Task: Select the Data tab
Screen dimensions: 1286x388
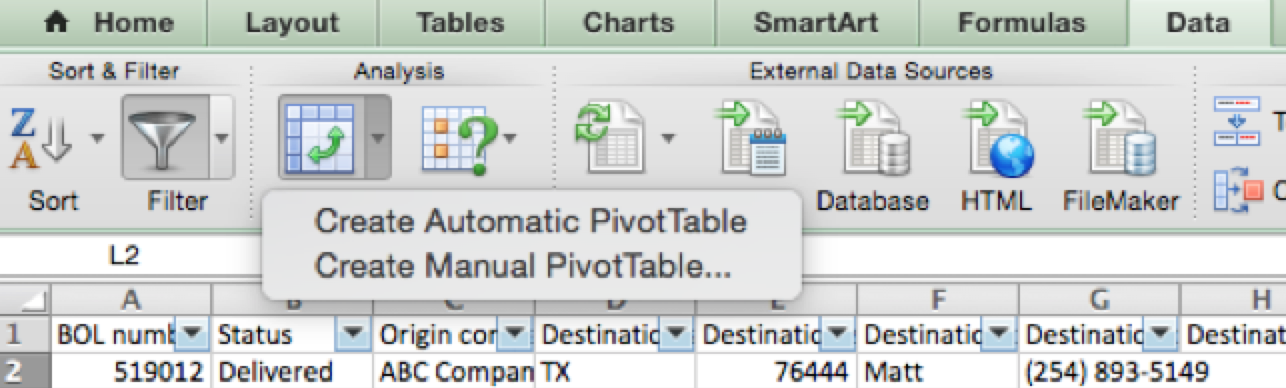Action: point(1198,22)
